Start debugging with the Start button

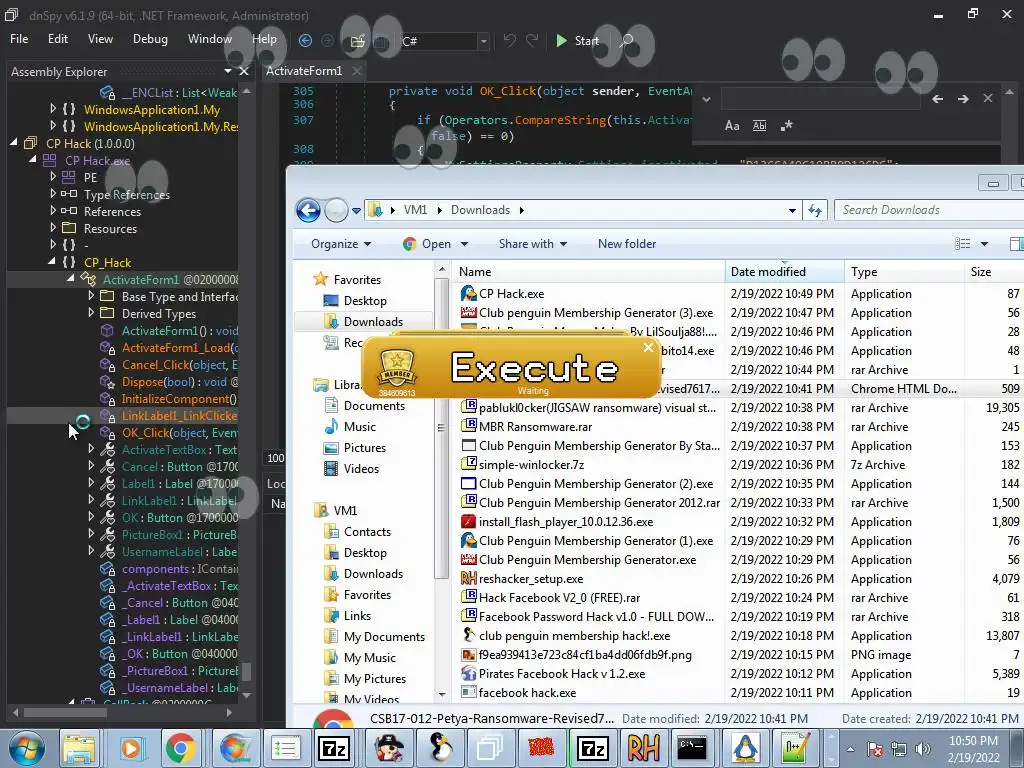576,40
